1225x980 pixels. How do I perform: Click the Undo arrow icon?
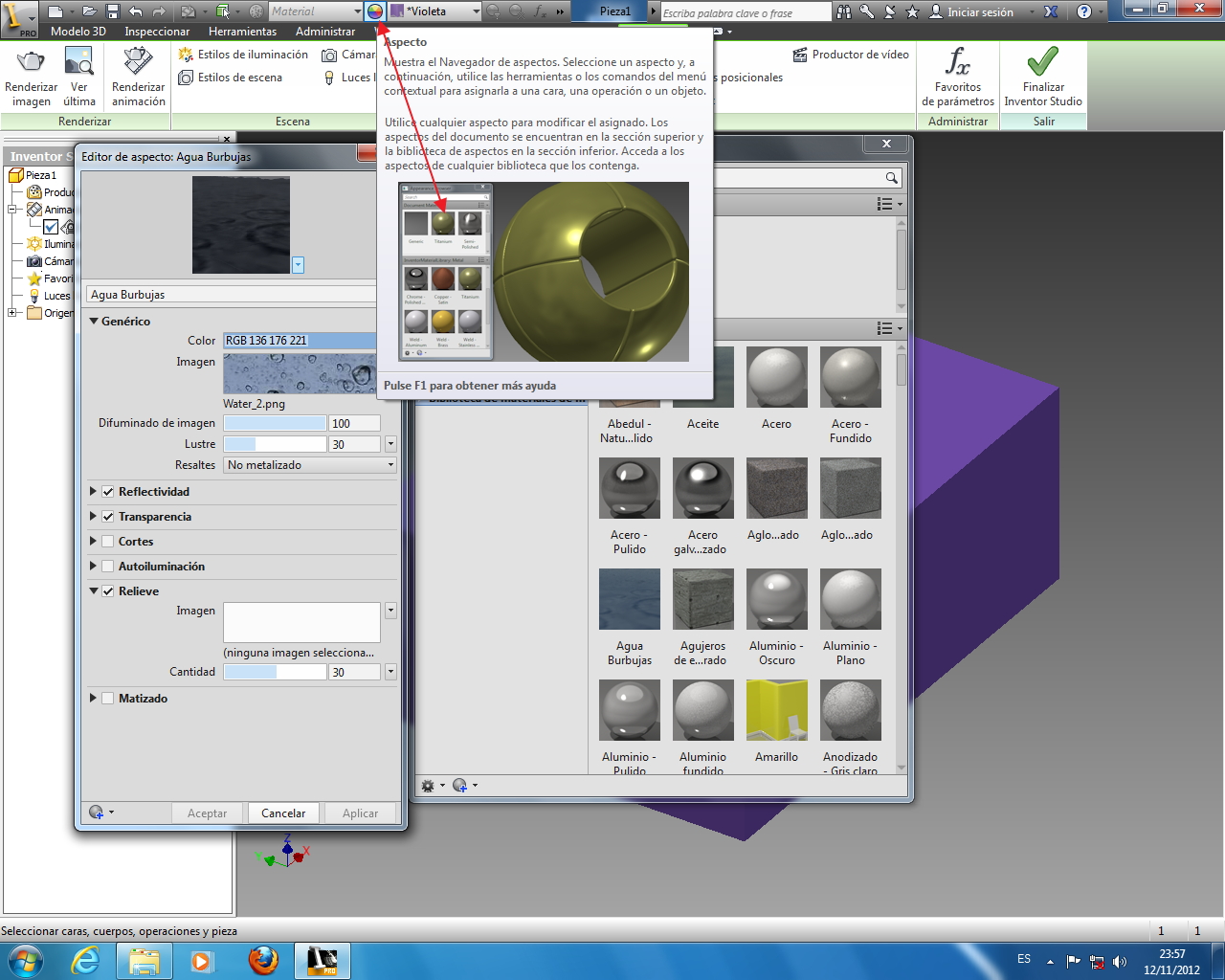pyautogui.click(x=136, y=11)
